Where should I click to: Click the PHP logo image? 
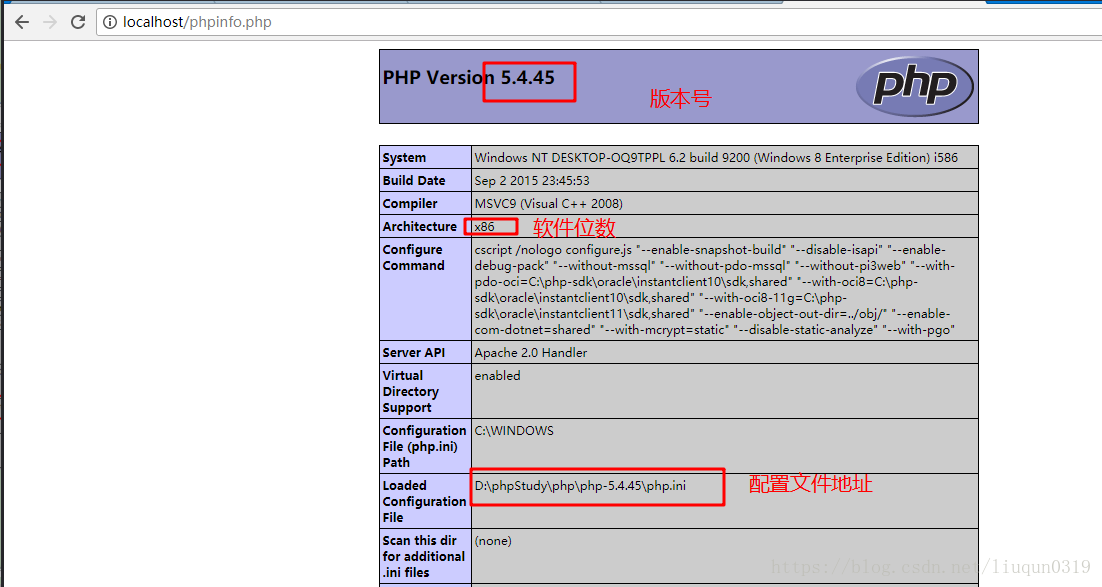pyautogui.click(x=914, y=86)
